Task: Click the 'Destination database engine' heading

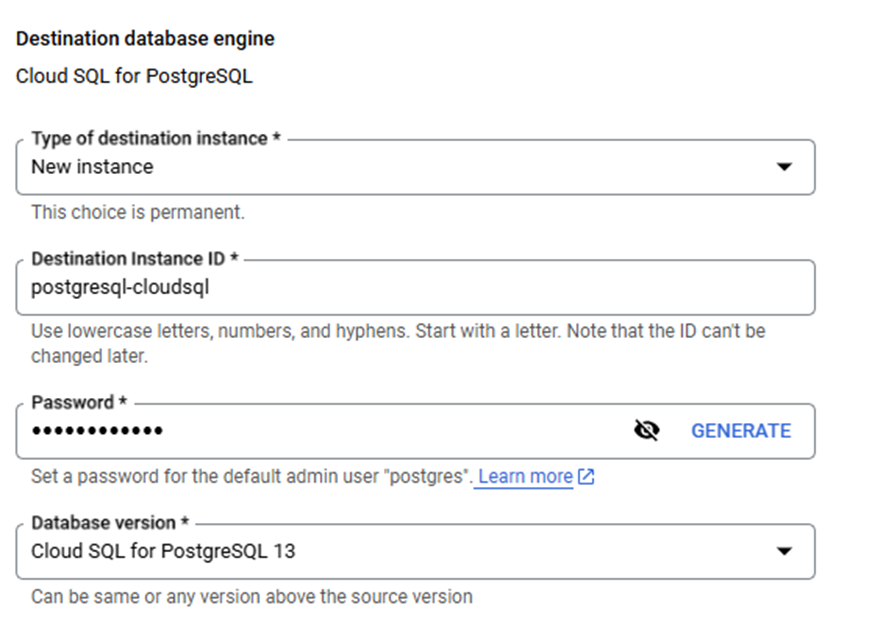Action: (x=145, y=39)
